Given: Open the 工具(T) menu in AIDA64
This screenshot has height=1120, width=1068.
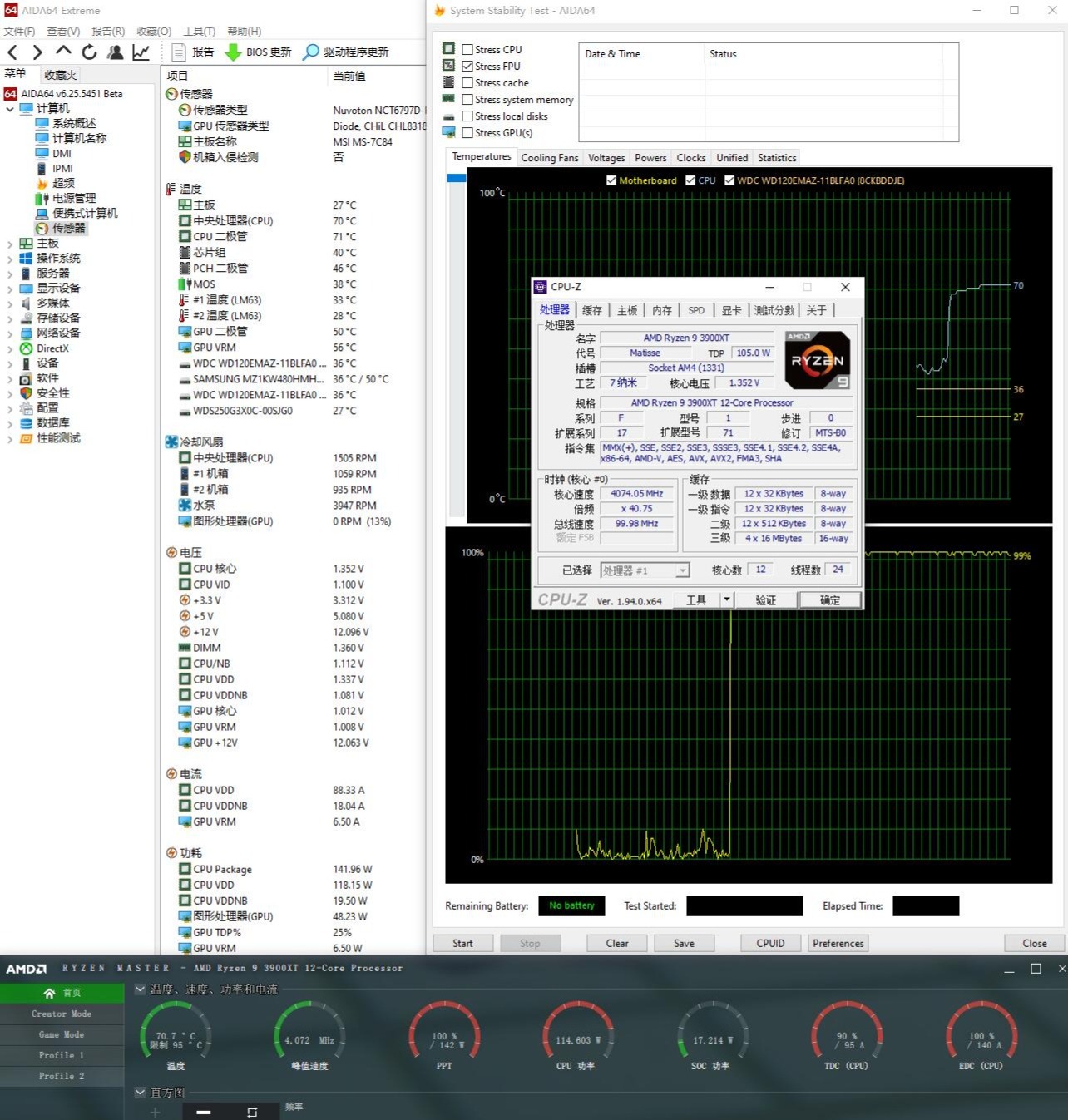Looking at the screenshot, I should click(199, 32).
